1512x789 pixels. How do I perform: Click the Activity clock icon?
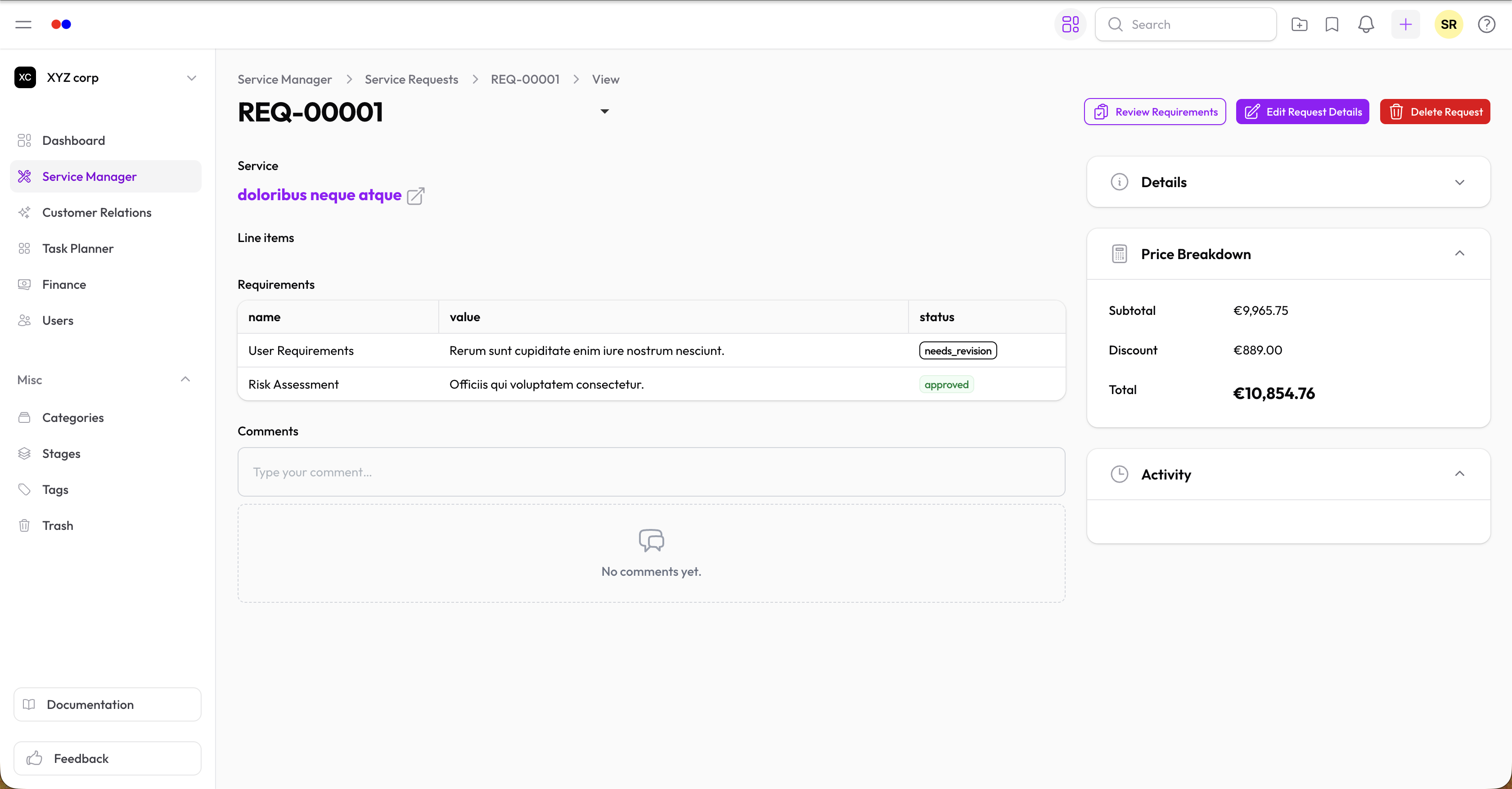click(1119, 474)
